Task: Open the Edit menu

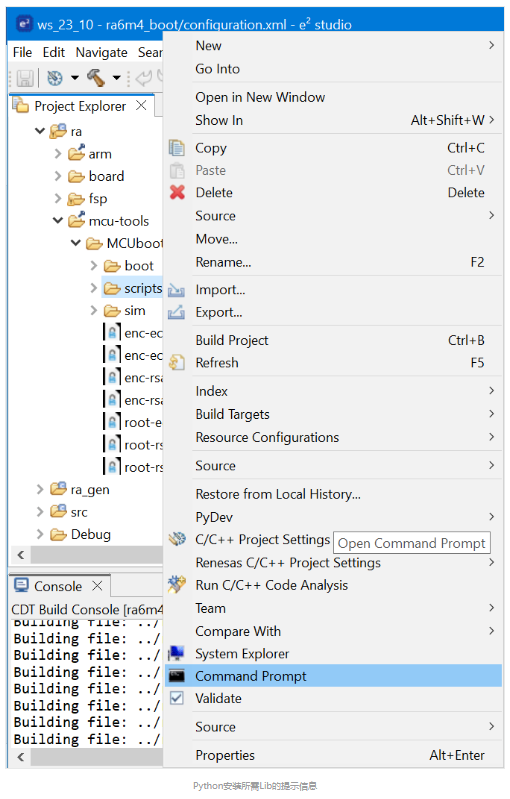Action: [53, 52]
